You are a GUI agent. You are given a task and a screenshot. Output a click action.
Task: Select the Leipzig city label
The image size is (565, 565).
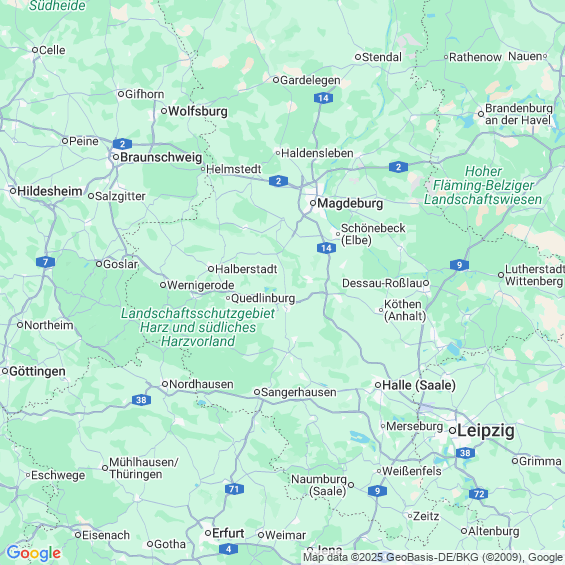(x=486, y=431)
